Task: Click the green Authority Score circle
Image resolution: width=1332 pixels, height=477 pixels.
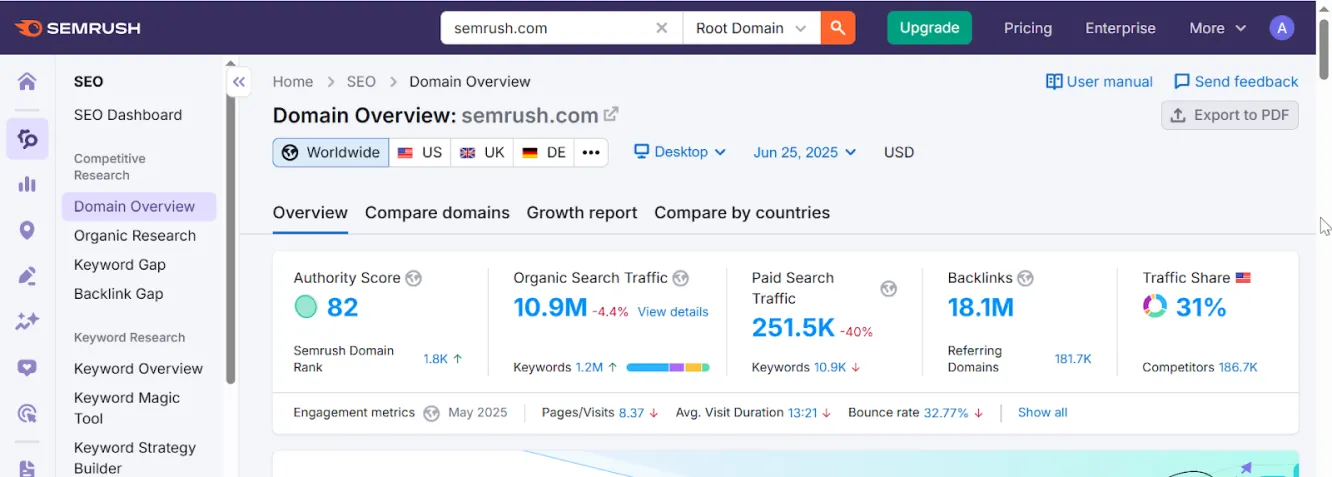Action: click(x=306, y=307)
